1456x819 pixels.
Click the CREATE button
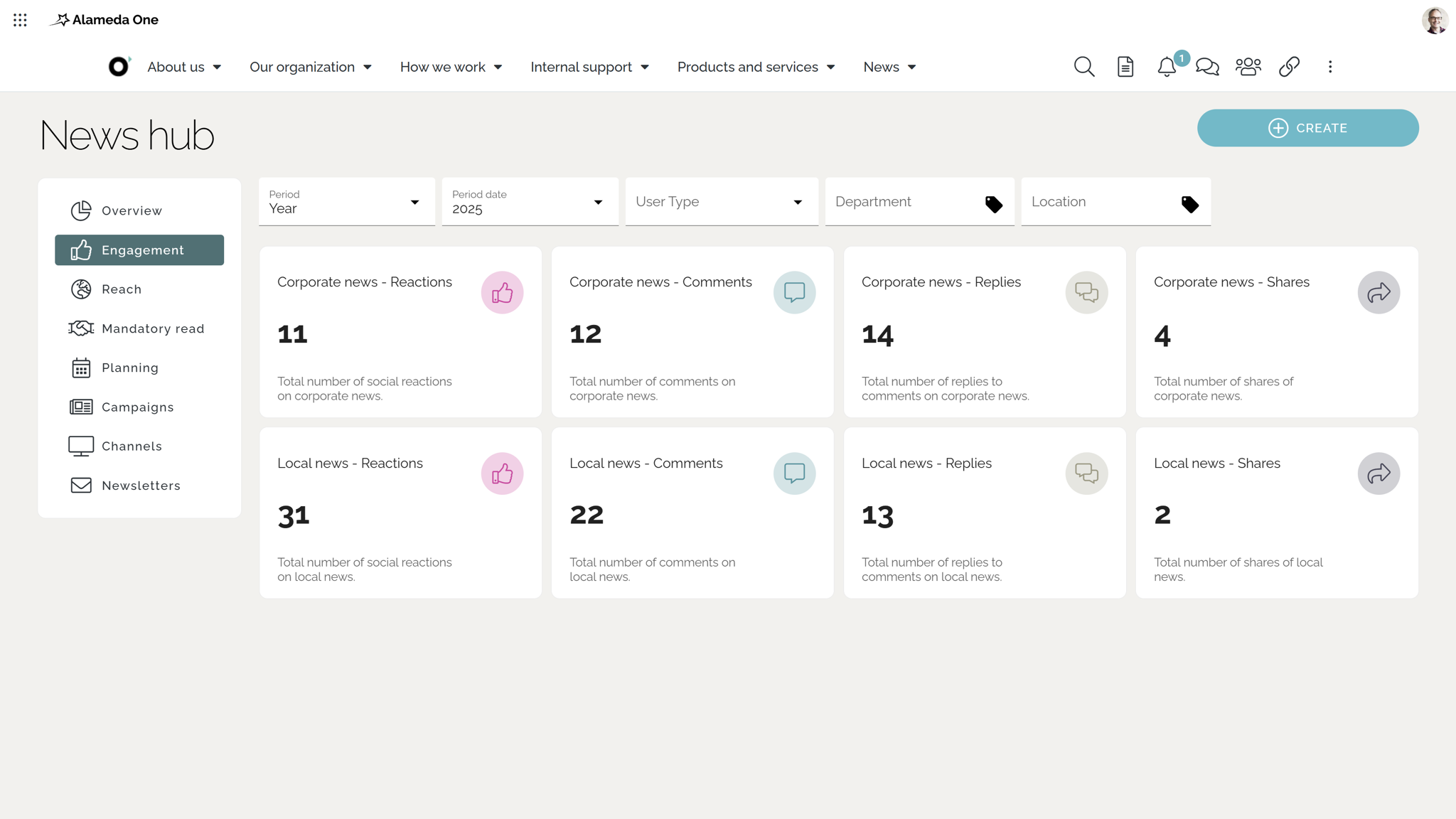[1307, 128]
